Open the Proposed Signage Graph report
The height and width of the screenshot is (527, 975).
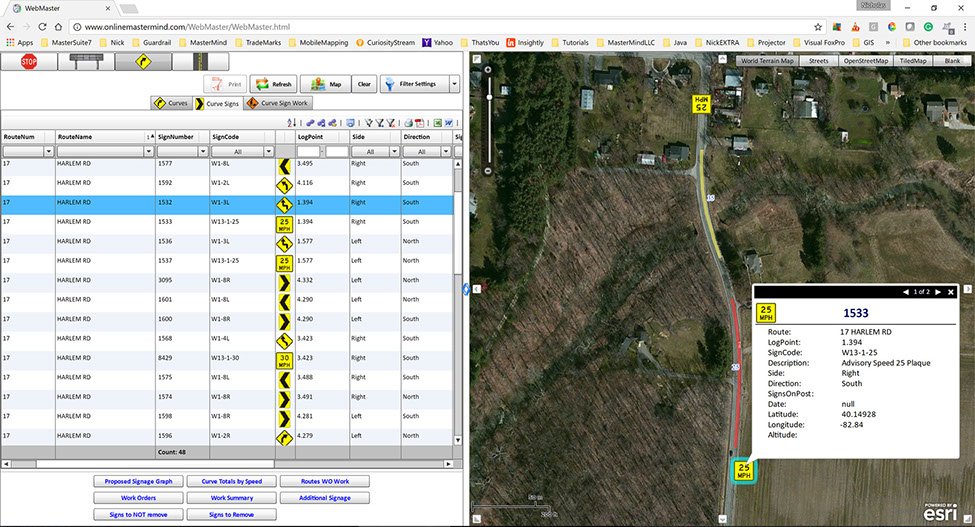point(139,481)
